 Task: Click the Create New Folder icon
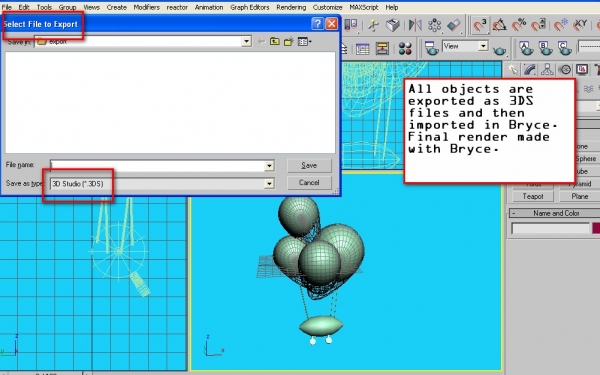(x=289, y=41)
